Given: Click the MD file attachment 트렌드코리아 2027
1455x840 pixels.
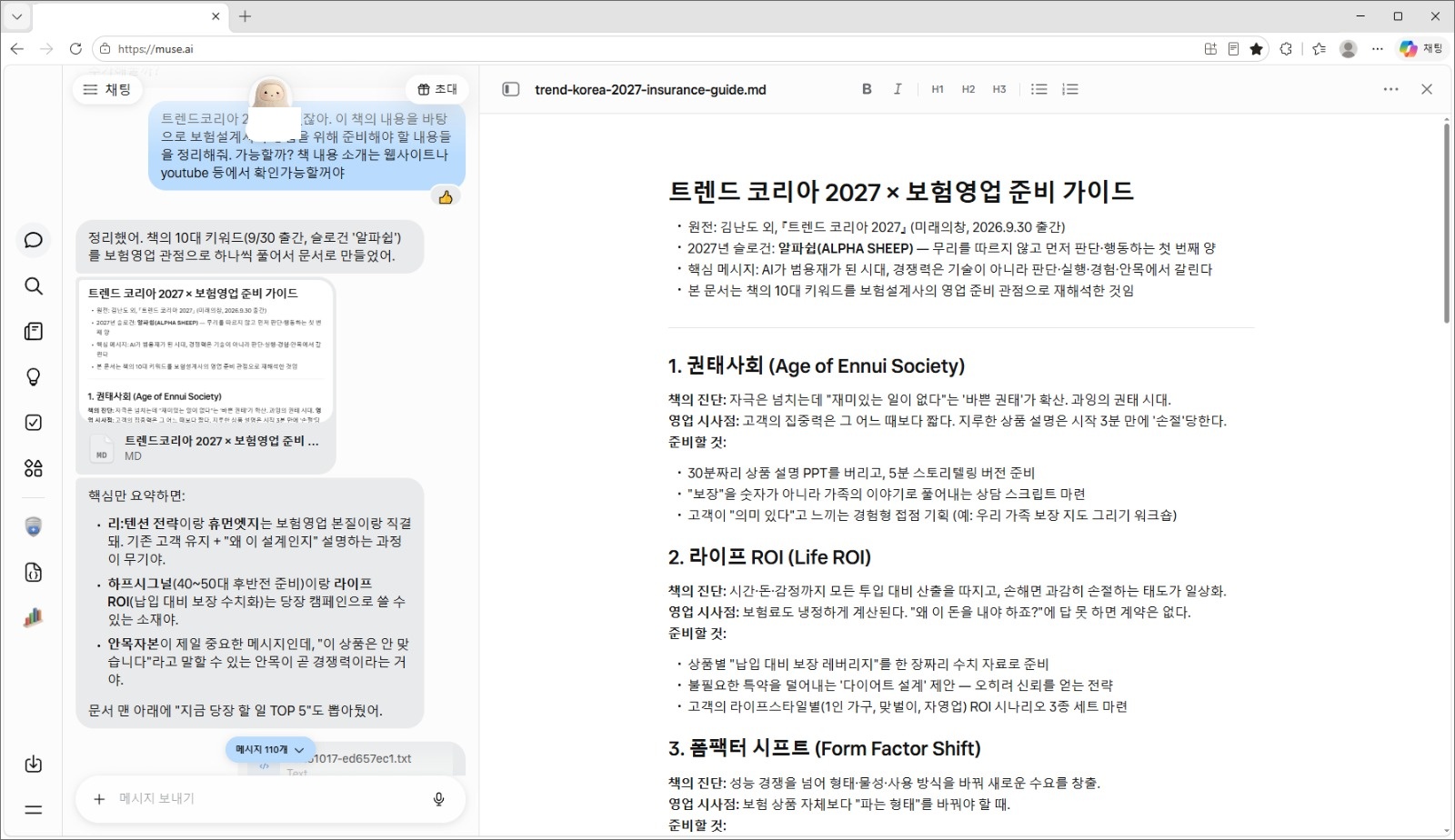Looking at the screenshot, I should click(206, 447).
